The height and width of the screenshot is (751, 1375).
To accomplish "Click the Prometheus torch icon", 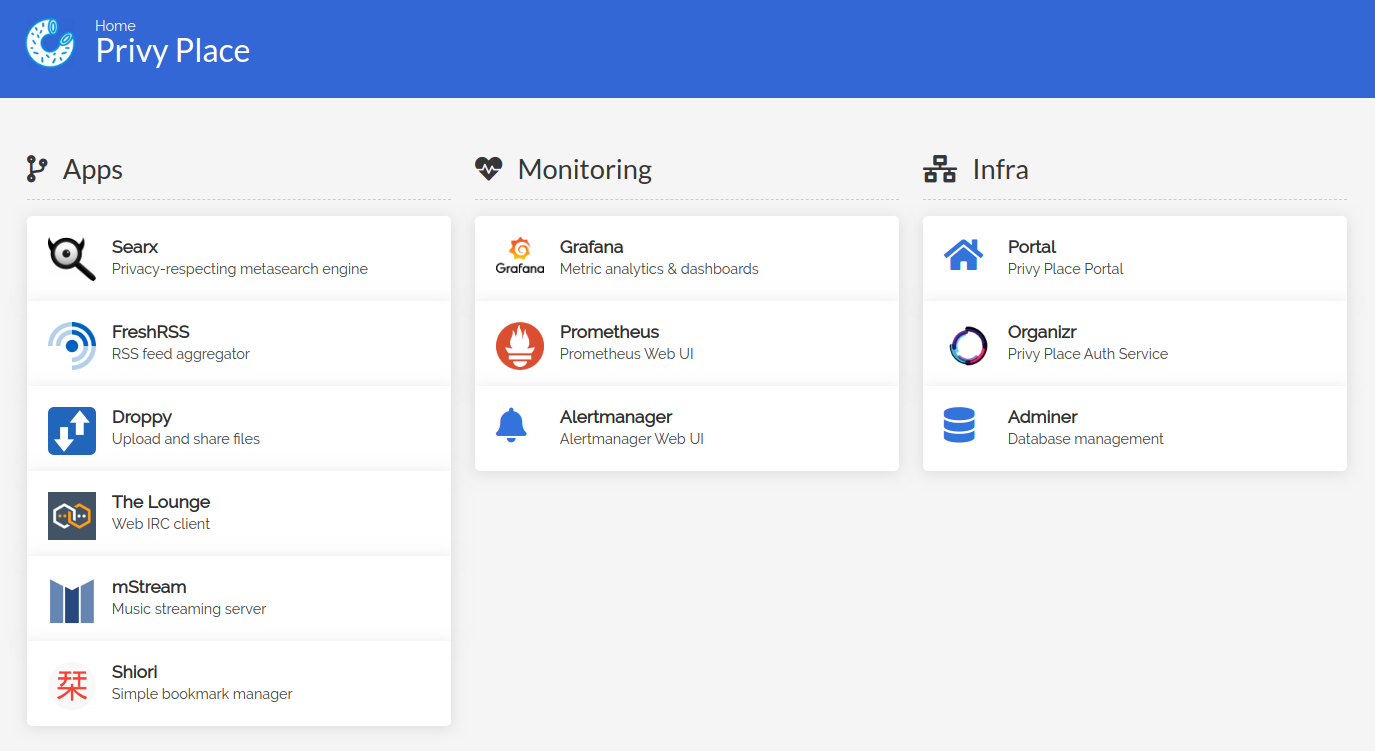I will tap(520, 345).
